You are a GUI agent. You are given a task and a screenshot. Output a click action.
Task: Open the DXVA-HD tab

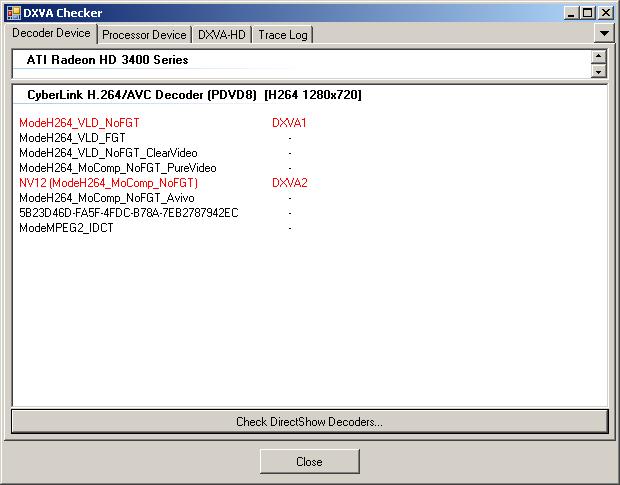[x=222, y=35]
